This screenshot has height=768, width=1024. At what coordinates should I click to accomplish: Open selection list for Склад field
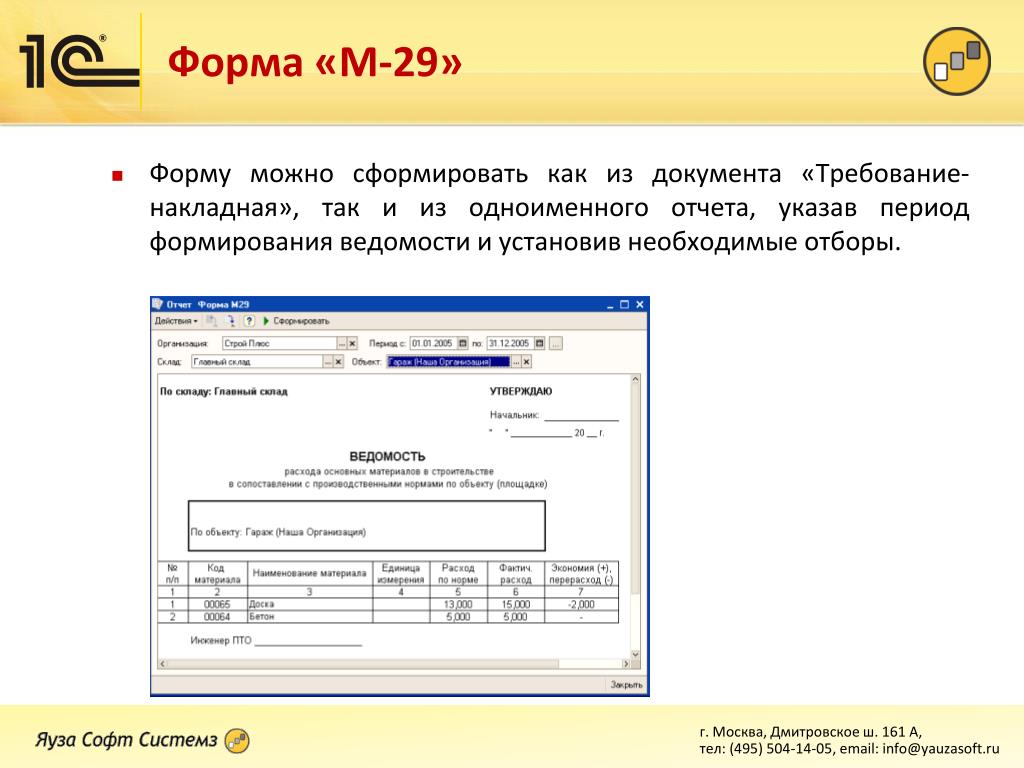[x=328, y=362]
